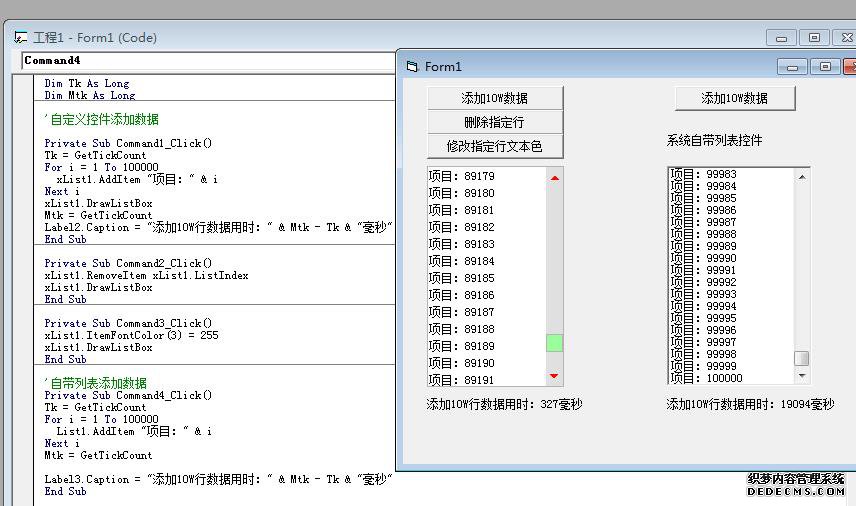Click system listbox scroll down arrow

[801, 376]
